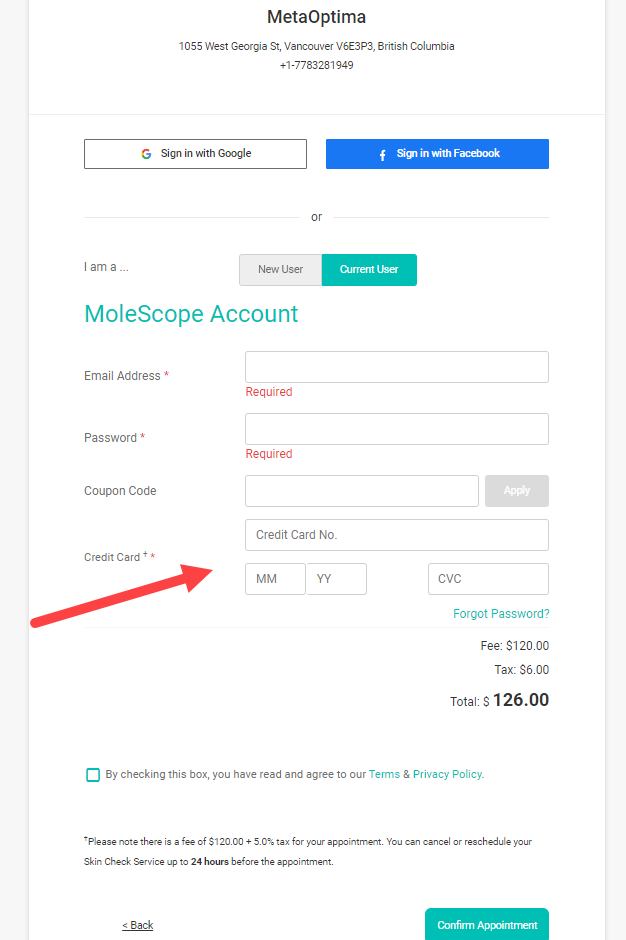626x940 pixels.
Task: Open the Privacy Policy link
Action: (447, 775)
